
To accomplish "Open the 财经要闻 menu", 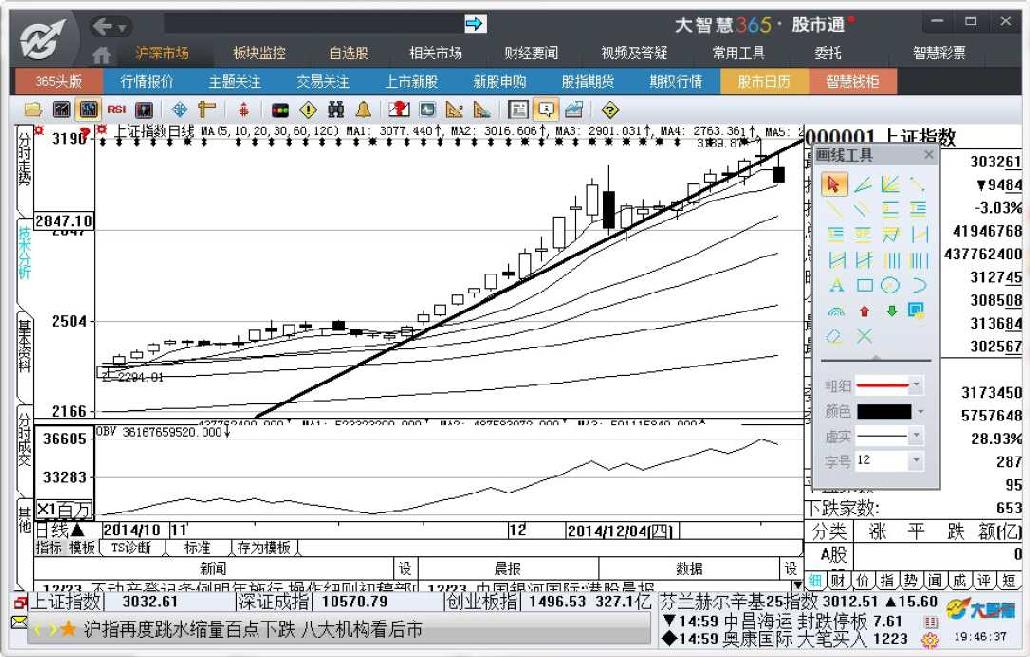I will point(531,53).
